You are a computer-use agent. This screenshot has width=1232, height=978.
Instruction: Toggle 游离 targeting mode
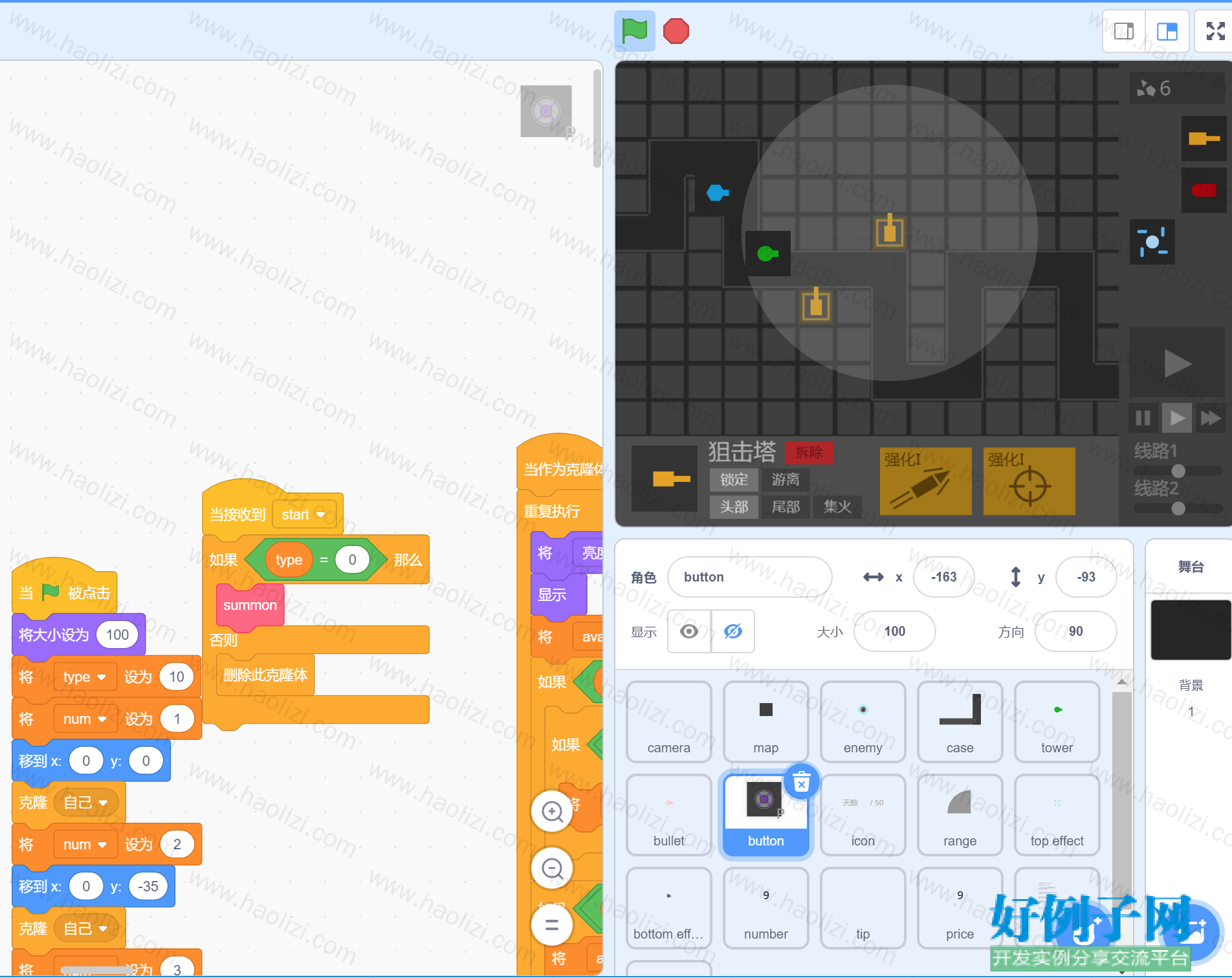(786, 480)
